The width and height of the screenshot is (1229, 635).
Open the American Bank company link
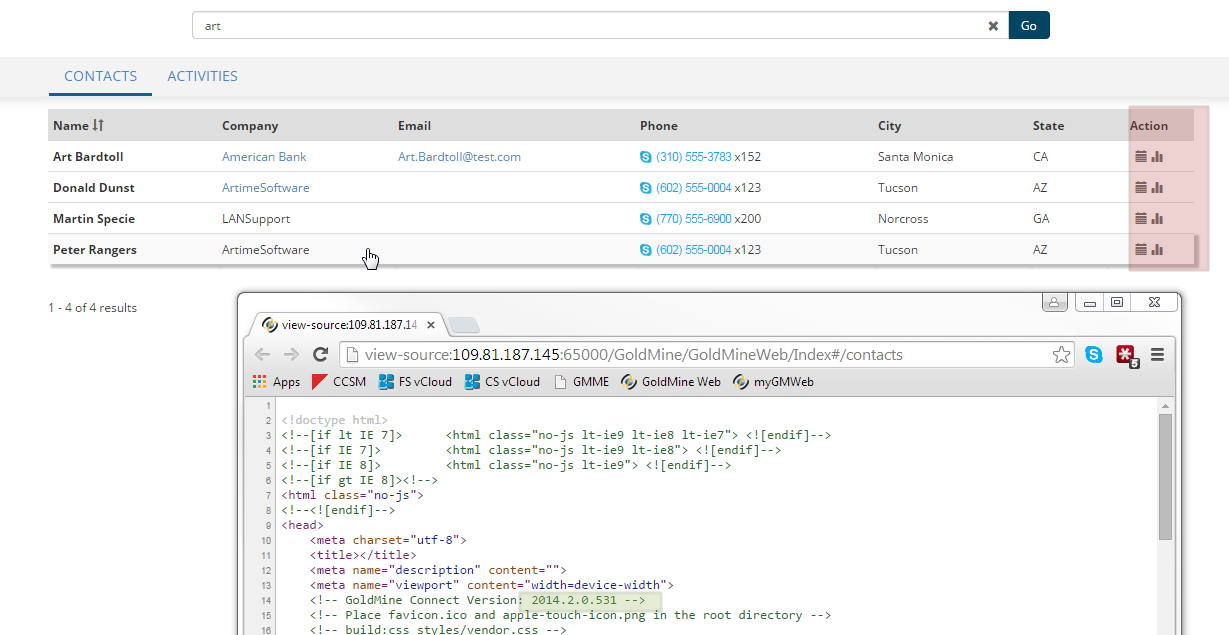(x=264, y=157)
